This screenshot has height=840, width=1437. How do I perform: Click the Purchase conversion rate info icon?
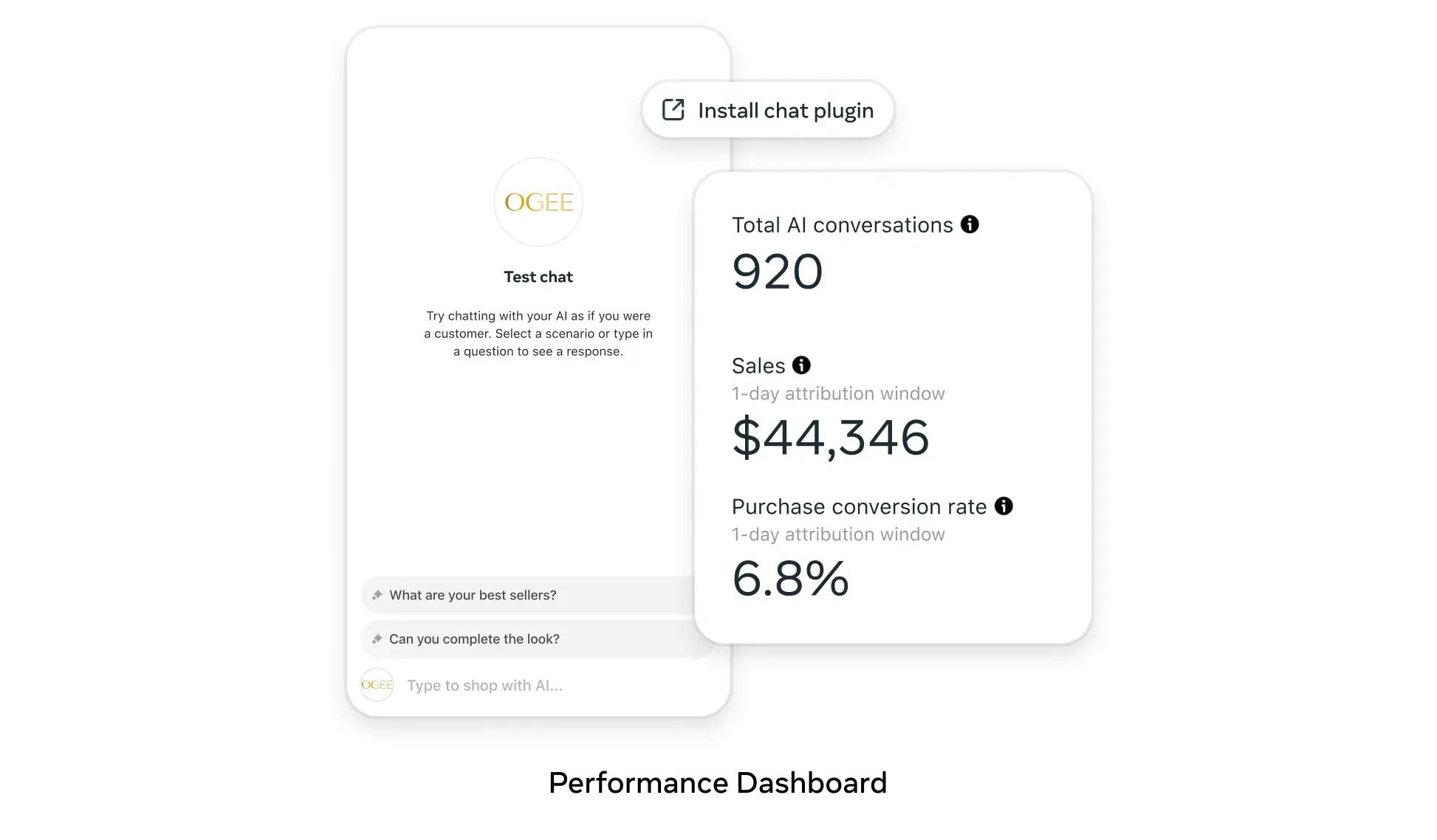[1004, 506]
